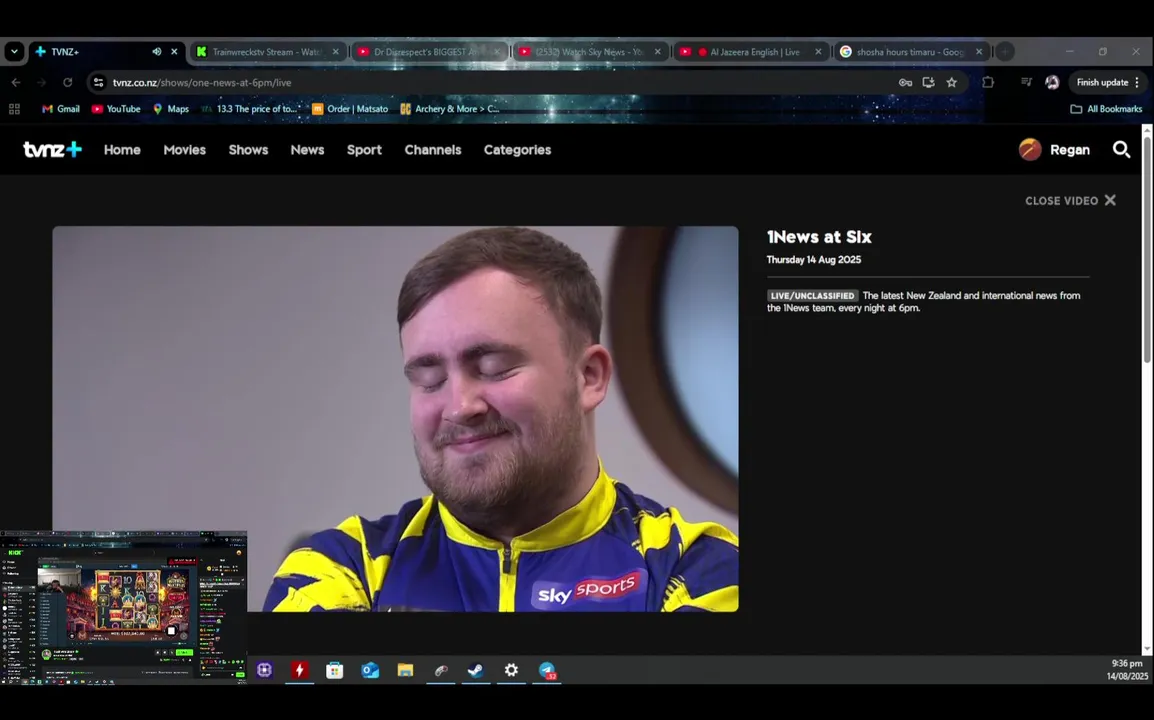Open the Regan profile avatar

point(1030,149)
